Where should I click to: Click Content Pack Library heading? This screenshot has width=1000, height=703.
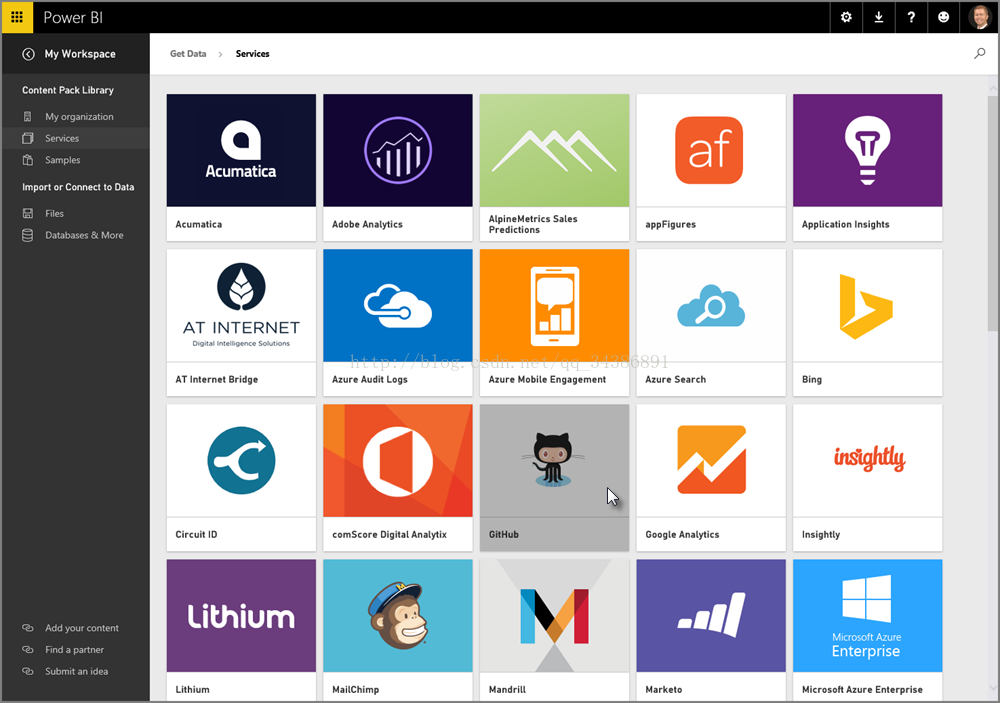[68, 91]
